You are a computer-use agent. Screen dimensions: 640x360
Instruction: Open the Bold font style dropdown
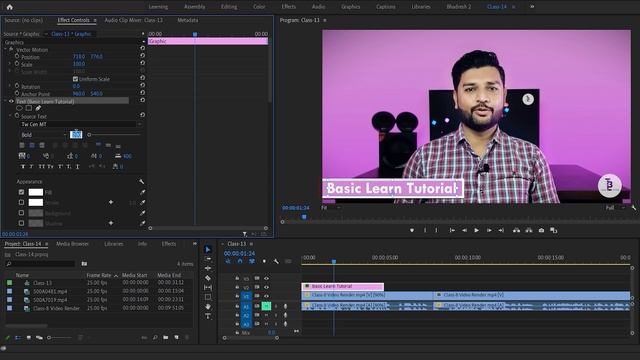(x=44, y=135)
